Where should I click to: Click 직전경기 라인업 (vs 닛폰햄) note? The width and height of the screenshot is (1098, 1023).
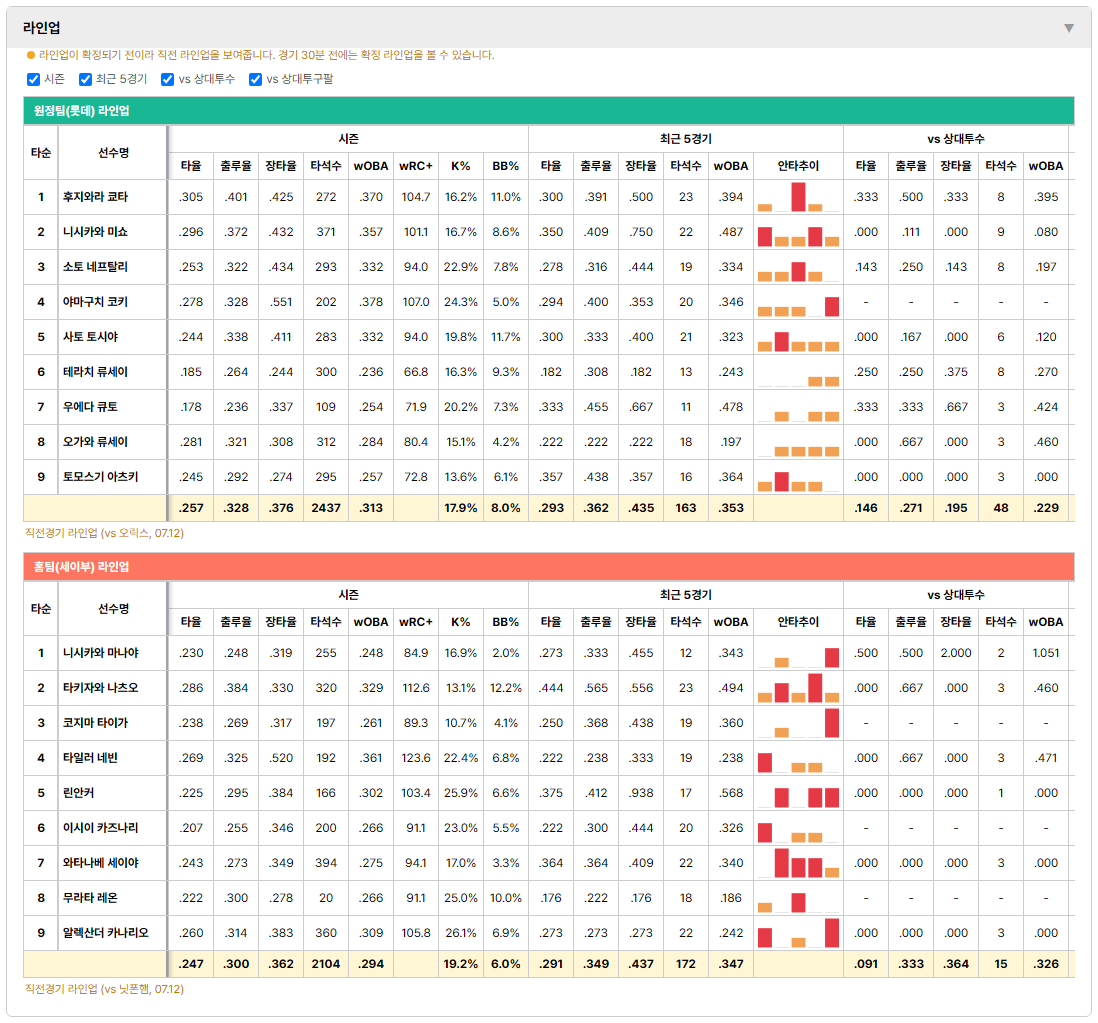(104, 989)
